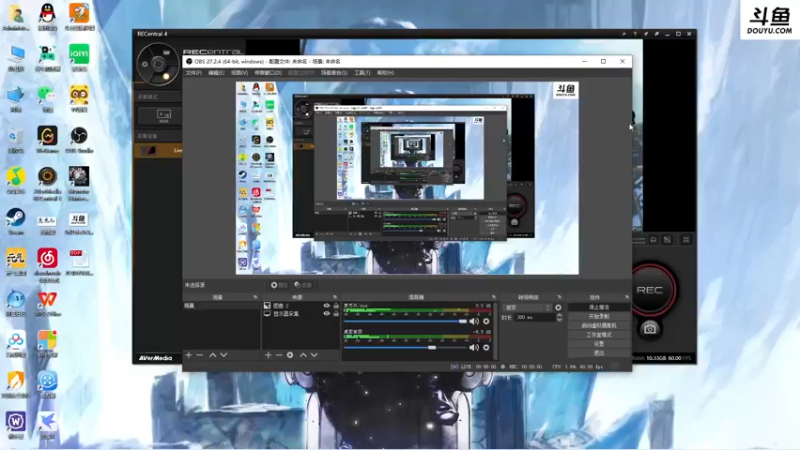This screenshot has height=450, width=800.
Task: Open the WeChat desktop shortcut
Action: (47, 98)
